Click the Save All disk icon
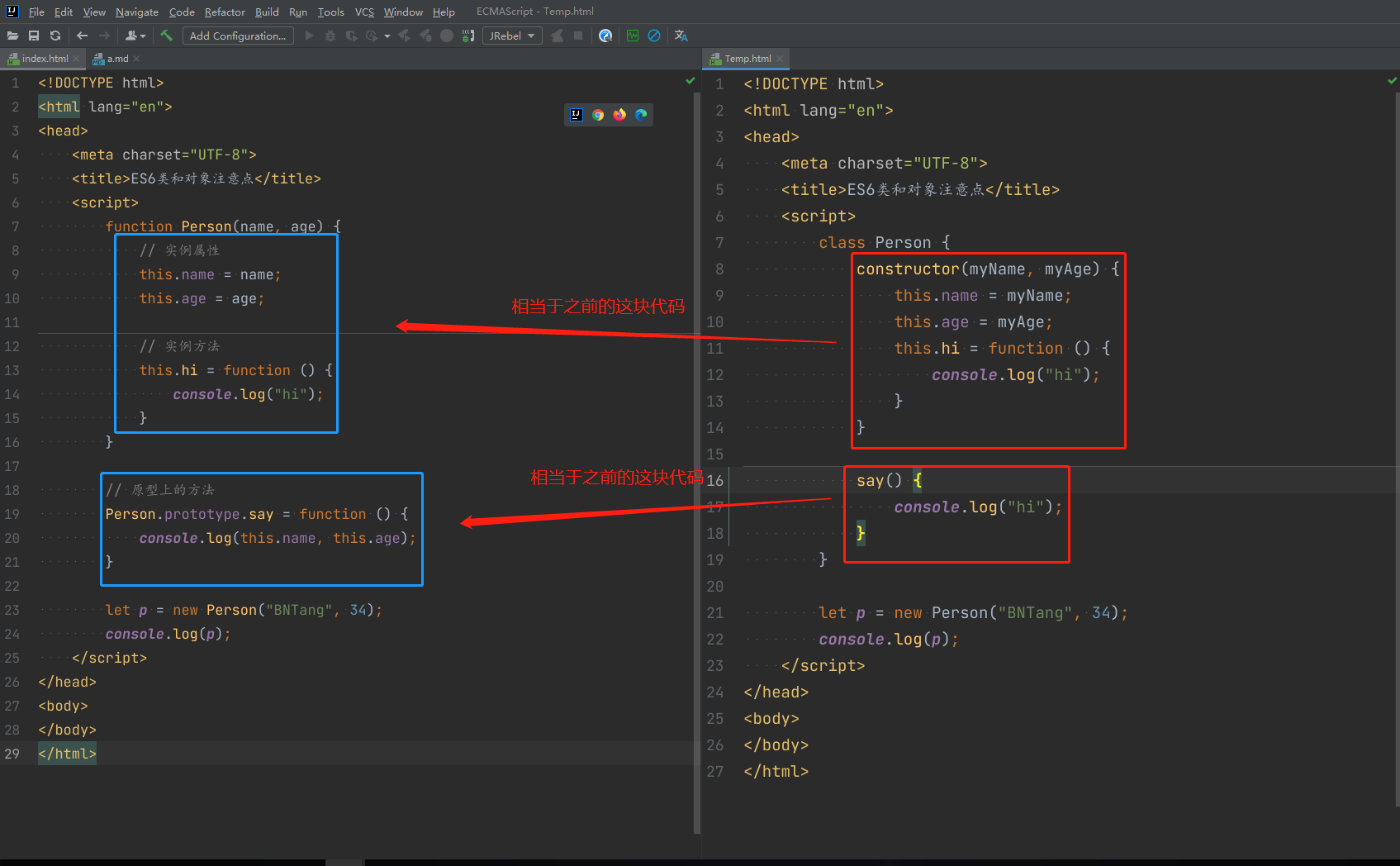The image size is (1400, 866). tap(34, 36)
